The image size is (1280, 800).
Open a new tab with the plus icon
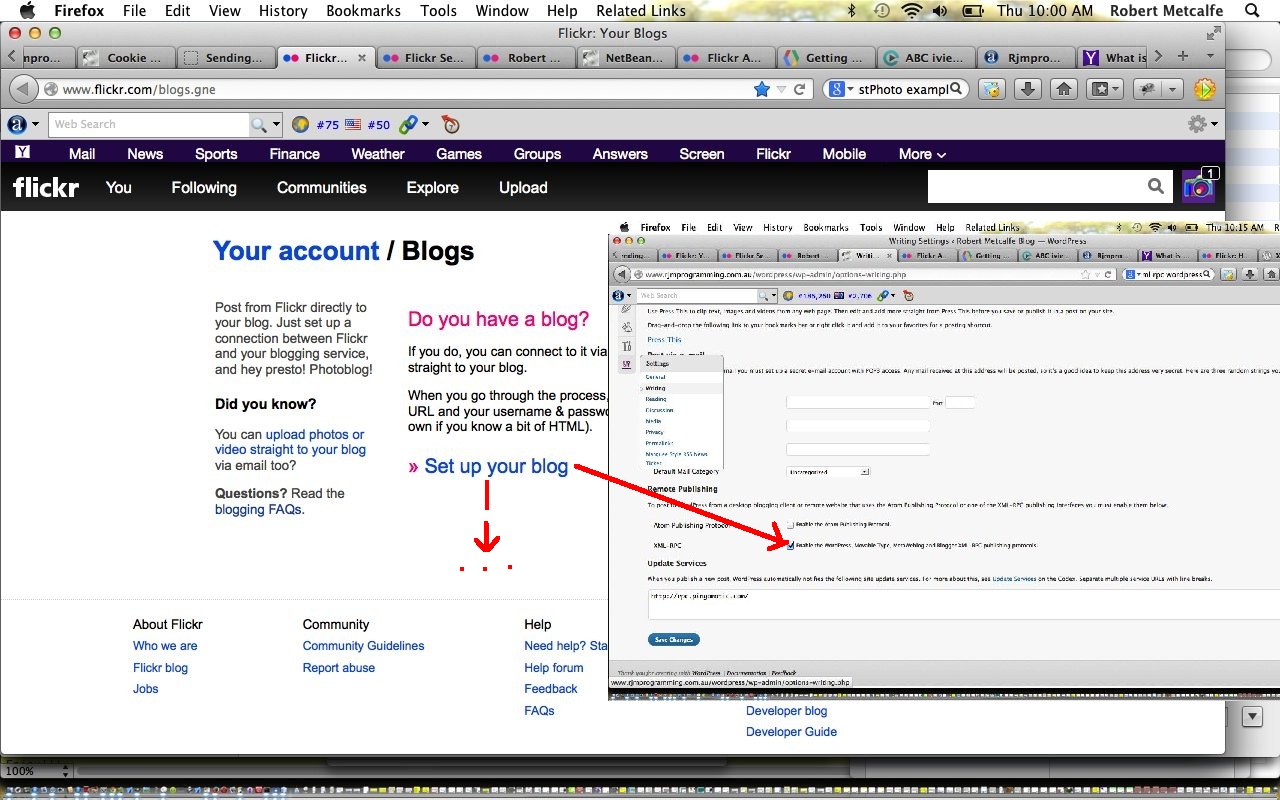(1183, 57)
